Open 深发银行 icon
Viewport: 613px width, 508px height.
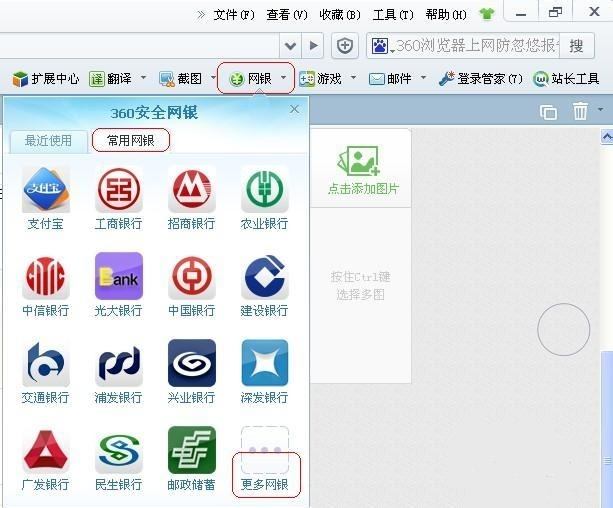tap(265, 363)
